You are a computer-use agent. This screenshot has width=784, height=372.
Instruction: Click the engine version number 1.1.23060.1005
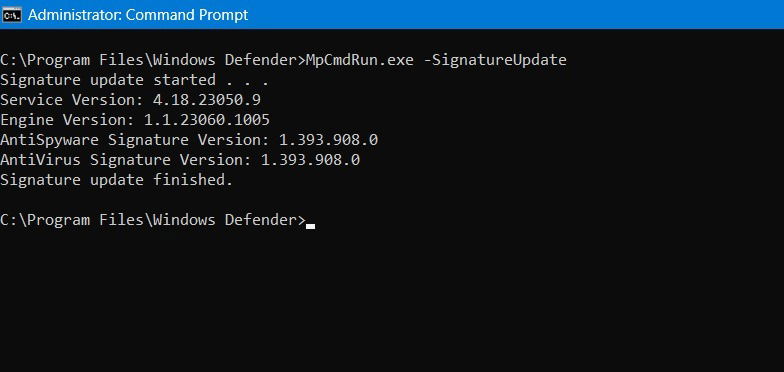(207, 120)
